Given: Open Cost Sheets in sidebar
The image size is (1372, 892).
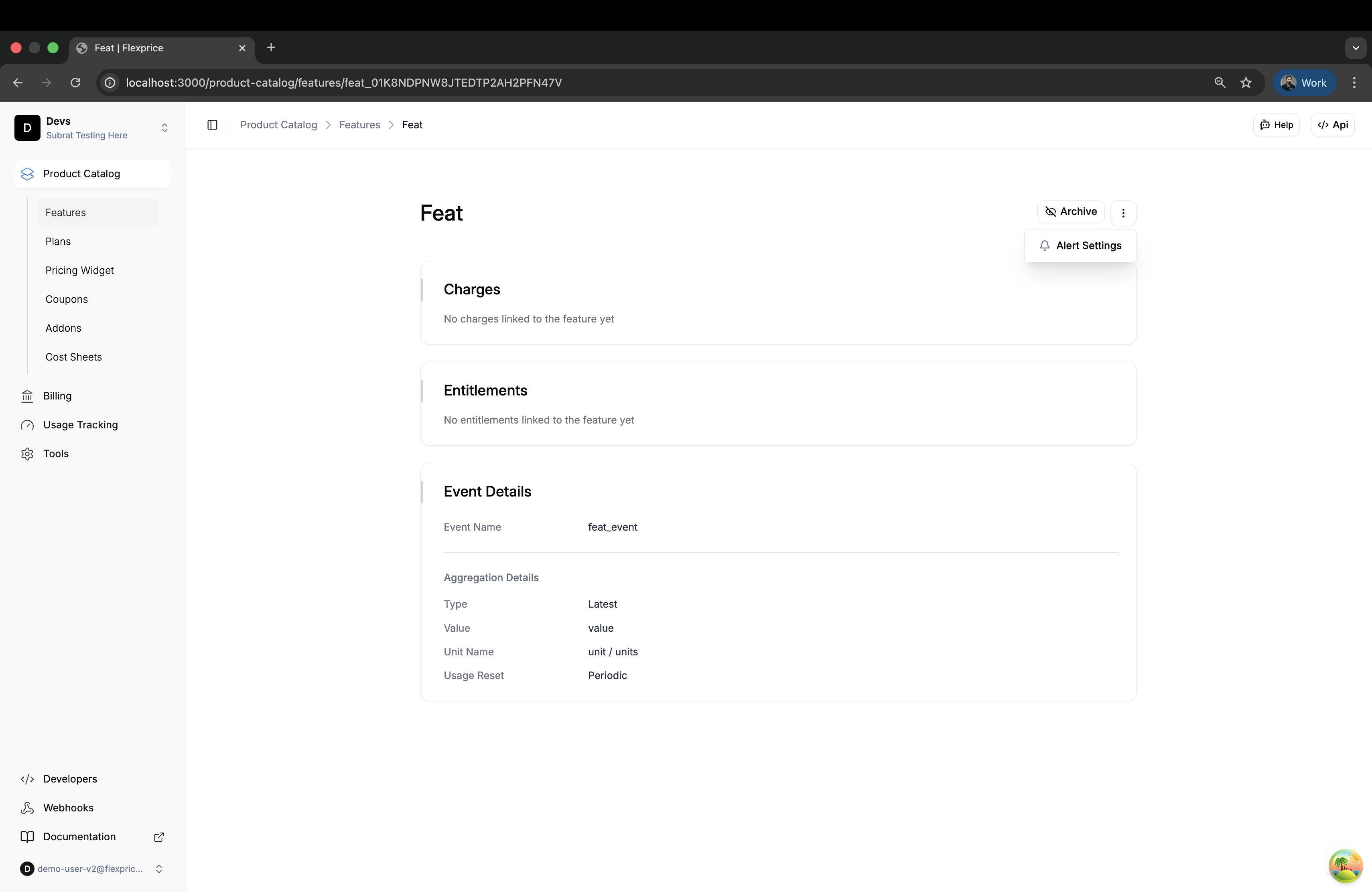Looking at the screenshot, I should coord(97,357).
